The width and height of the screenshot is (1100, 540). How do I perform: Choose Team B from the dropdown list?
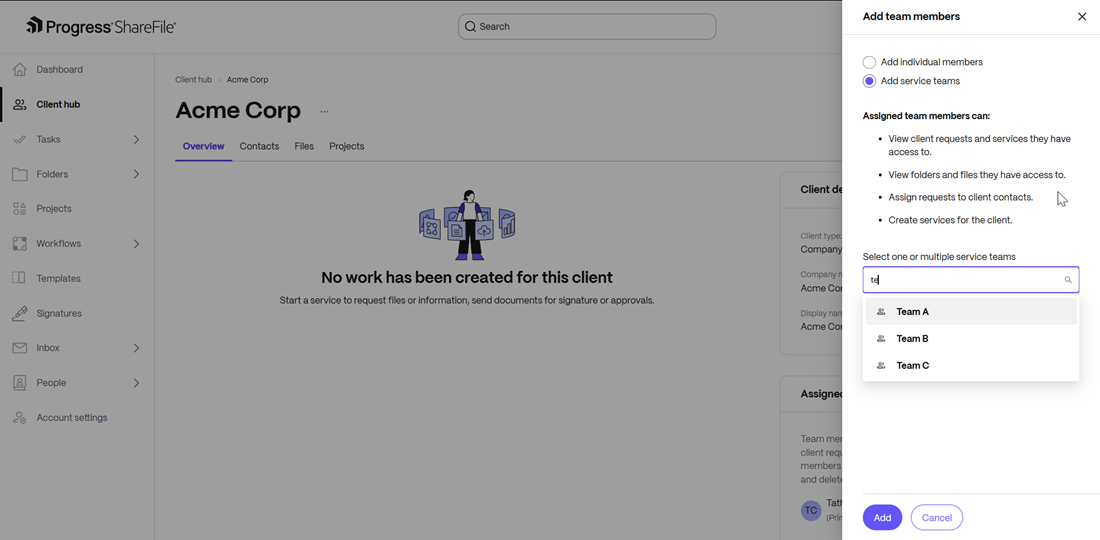pos(912,339)
